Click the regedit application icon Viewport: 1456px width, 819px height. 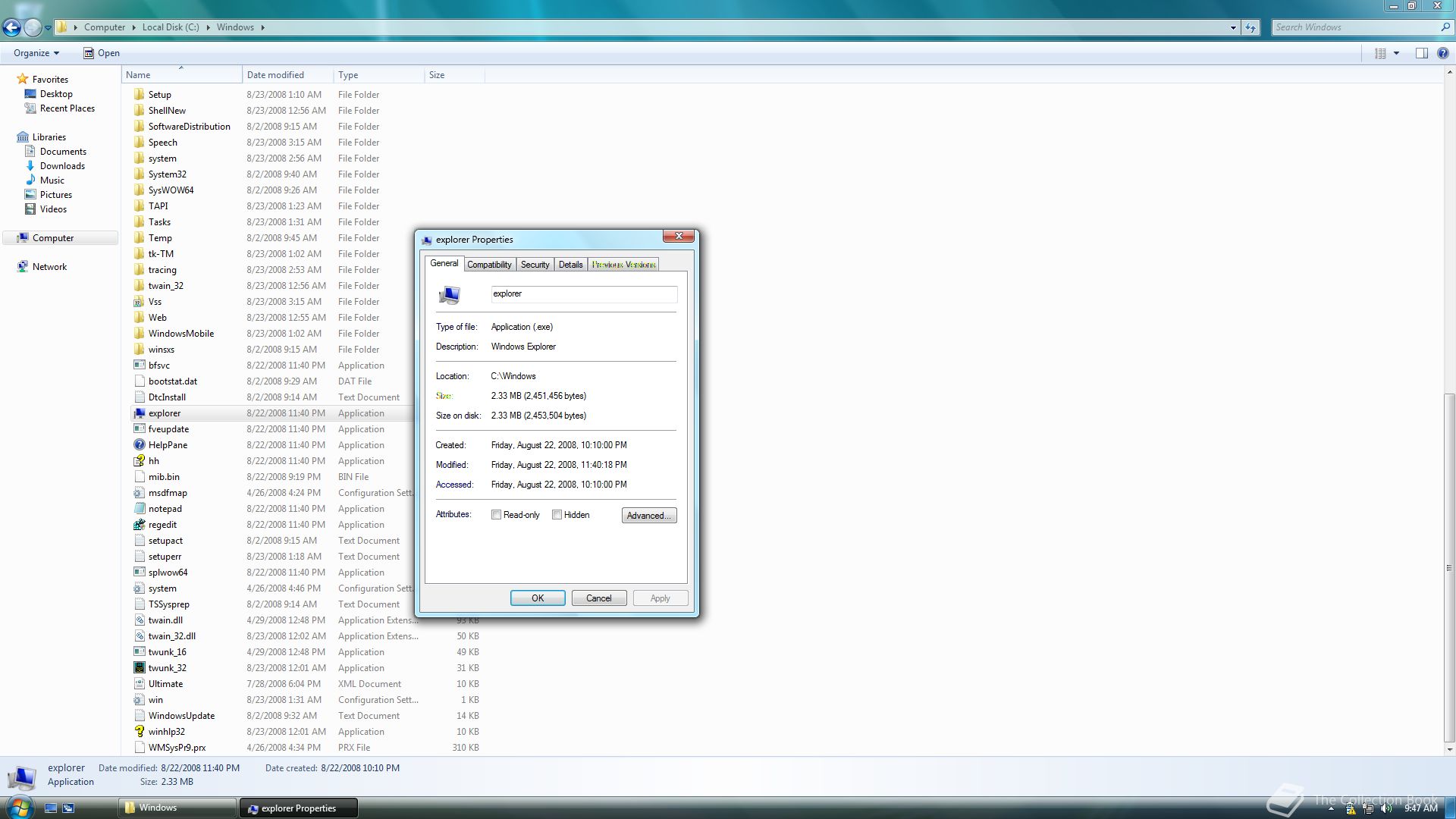coord(140,525)
